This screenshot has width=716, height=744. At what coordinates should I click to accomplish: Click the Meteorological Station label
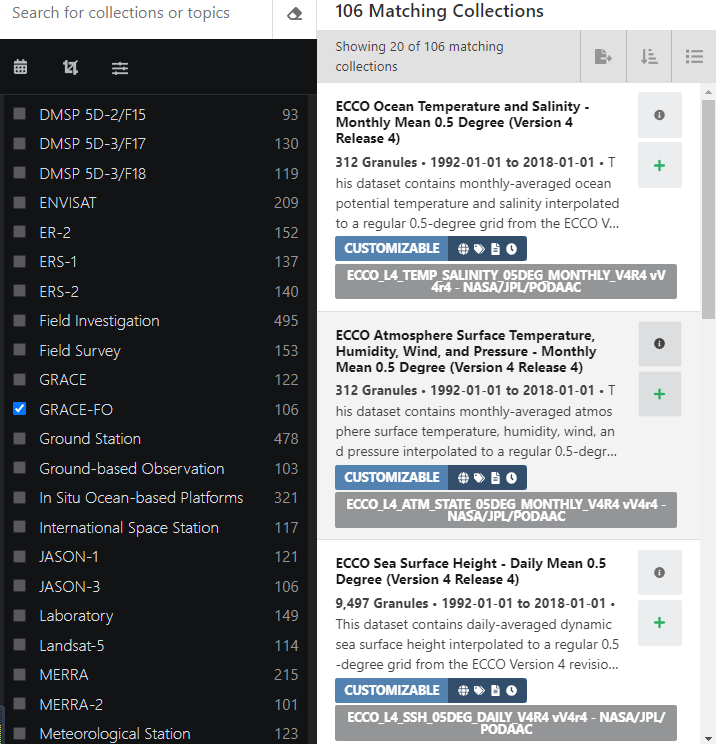point(115,734)
